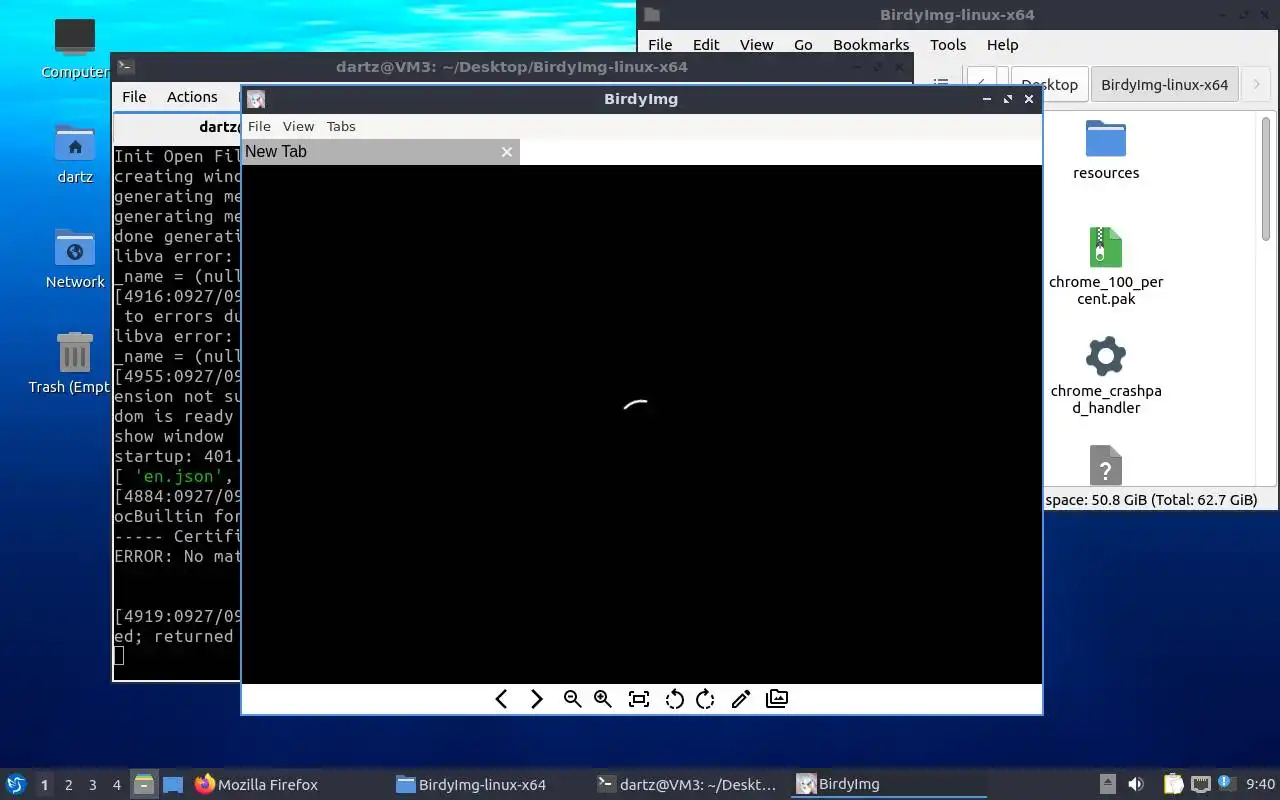Open the Tabs menu in BirdyImg
The height and width of the screenshot is (800, 1280).
[341, 126]
